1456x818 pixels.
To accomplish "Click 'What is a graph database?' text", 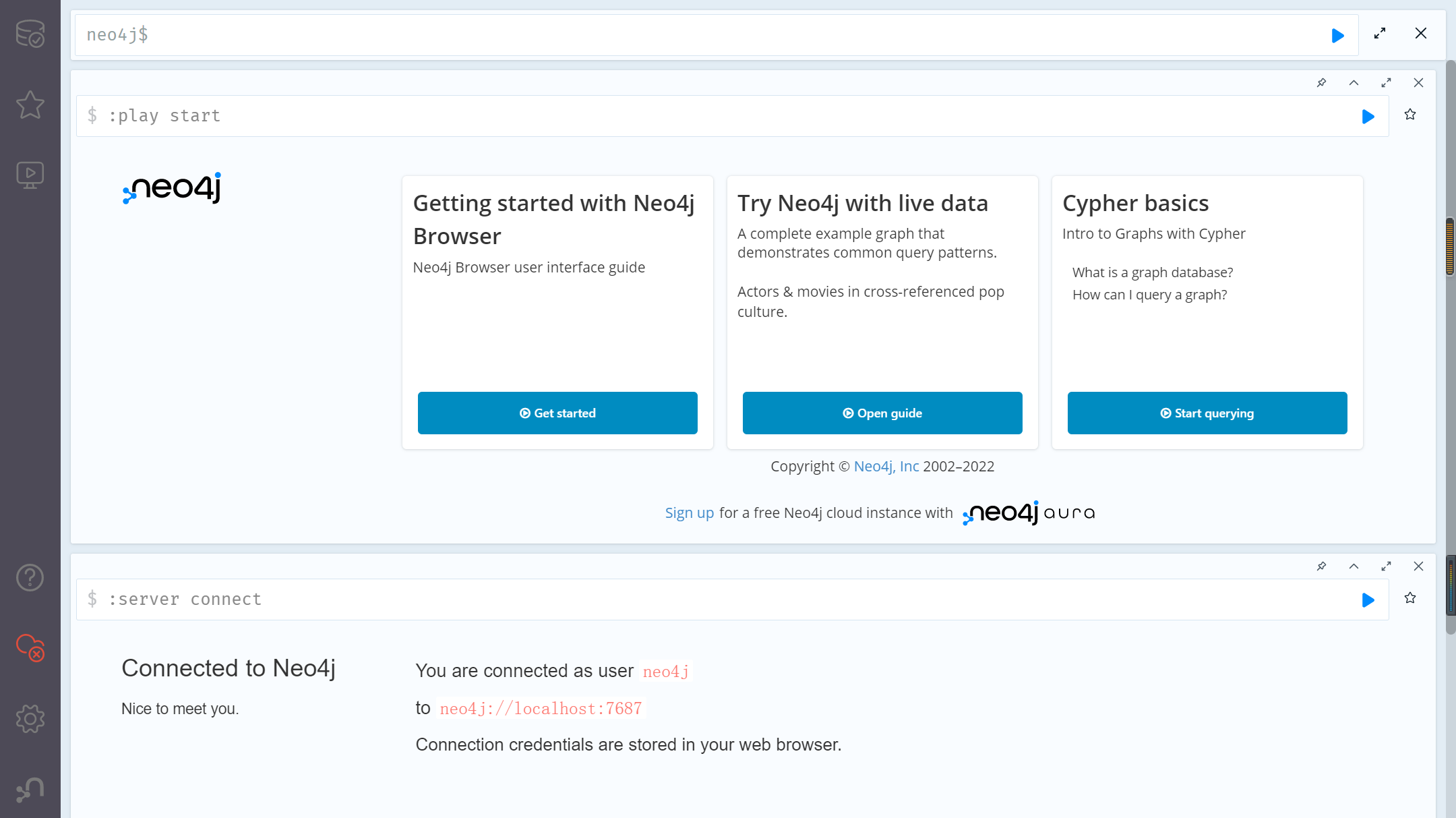I will pos(1153,272).
